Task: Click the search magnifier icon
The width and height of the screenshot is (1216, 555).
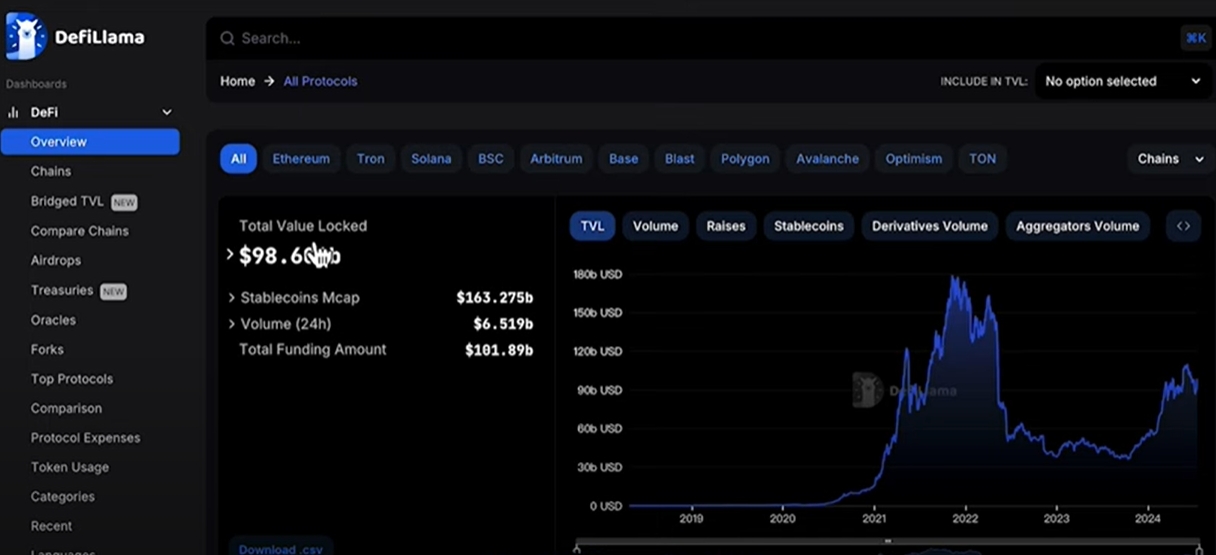Action: click(x=227, y=38)
